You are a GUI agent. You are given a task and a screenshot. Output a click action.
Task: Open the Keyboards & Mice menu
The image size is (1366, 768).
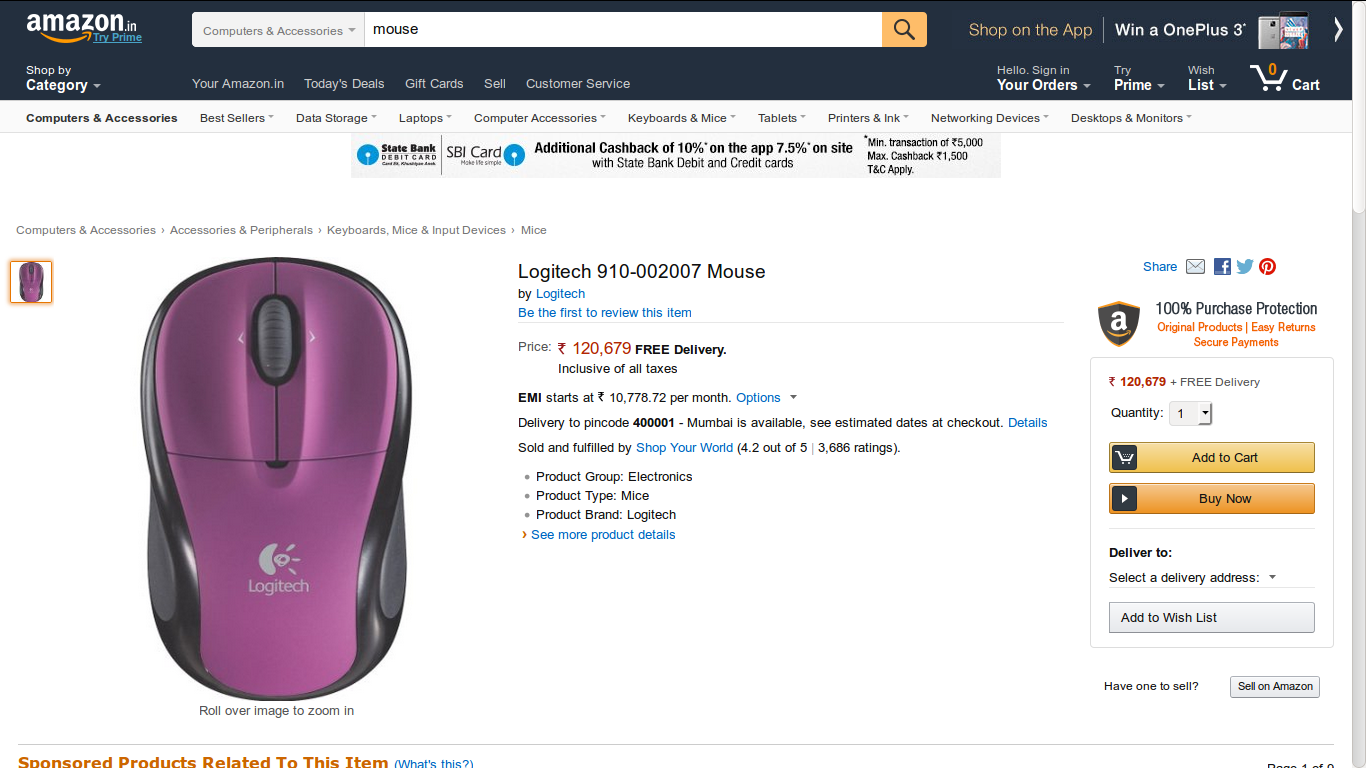click(681, 118)
